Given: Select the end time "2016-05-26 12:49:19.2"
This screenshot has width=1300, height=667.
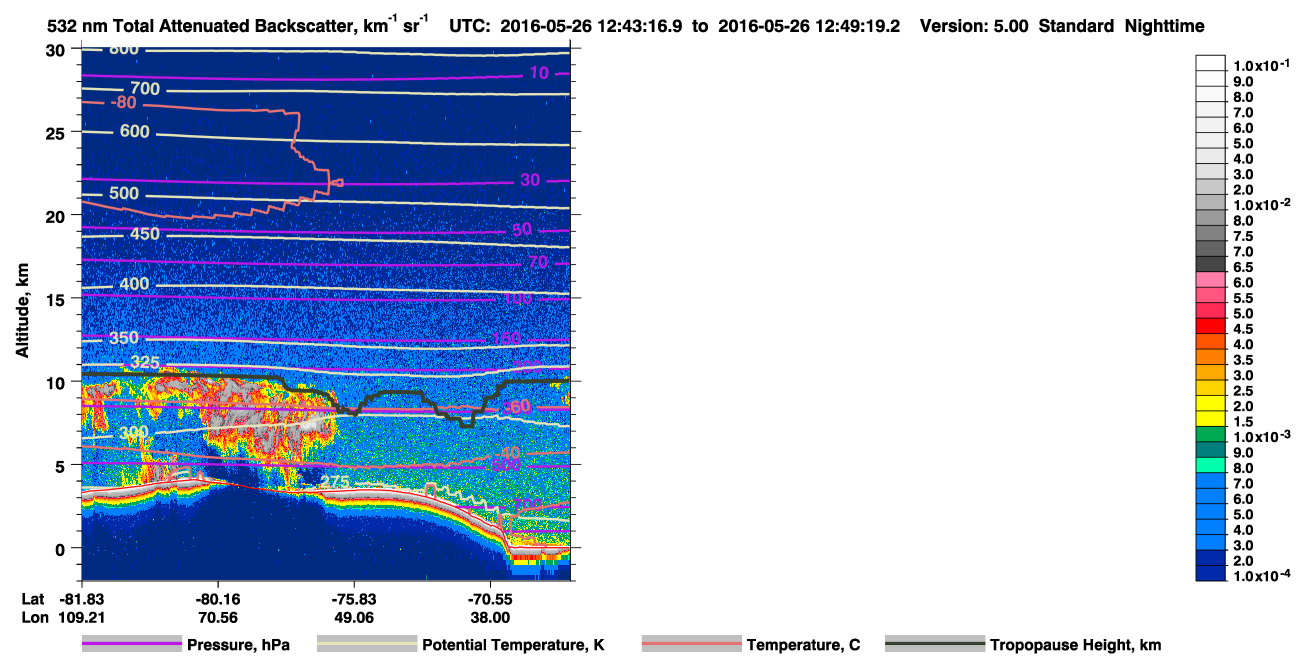Looking at the screenshot, I should click(809, 27).
